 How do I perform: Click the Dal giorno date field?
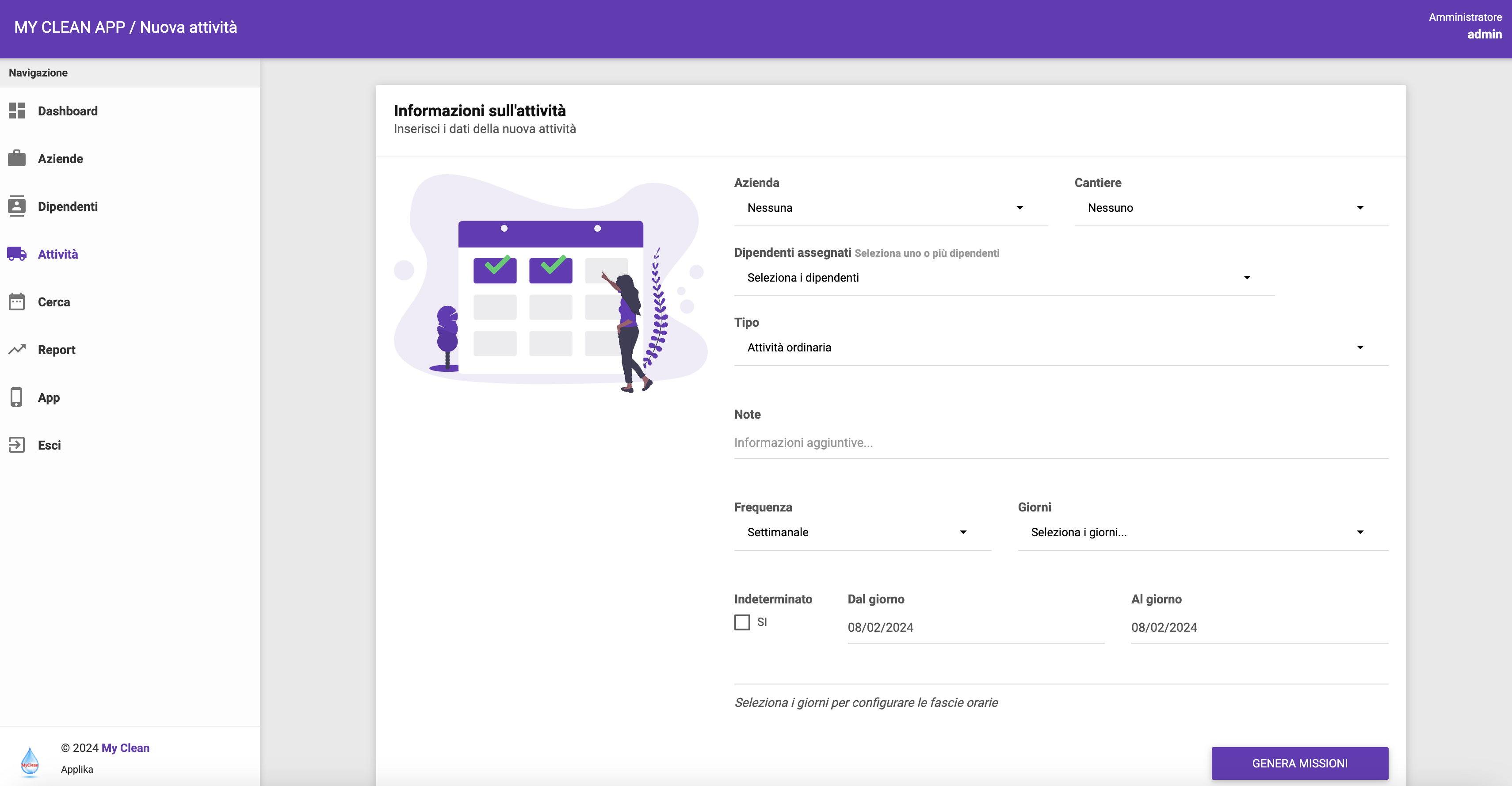(976, 627)
